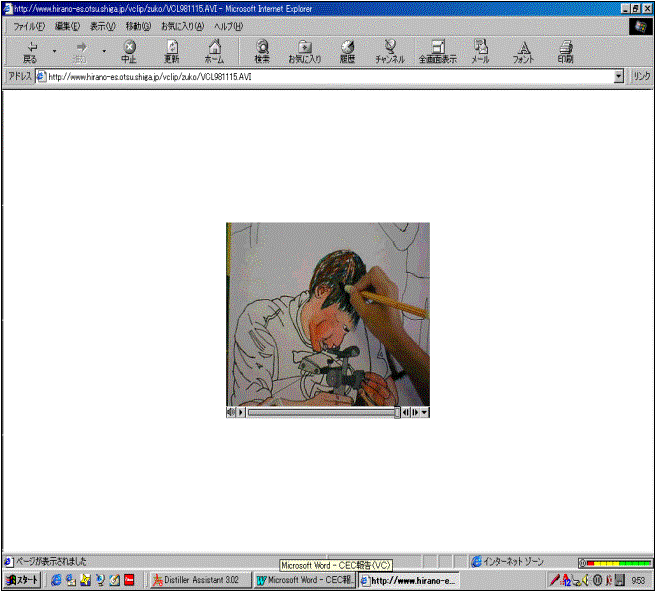This screenshot has width=655, height=591.
Task: Click Distiller Assistant 3.02 taskbar button
Action: pos(201,580)
